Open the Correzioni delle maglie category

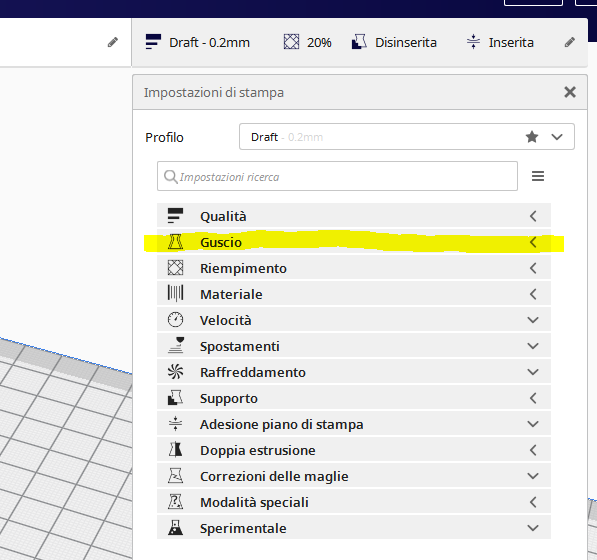(354, 476)
